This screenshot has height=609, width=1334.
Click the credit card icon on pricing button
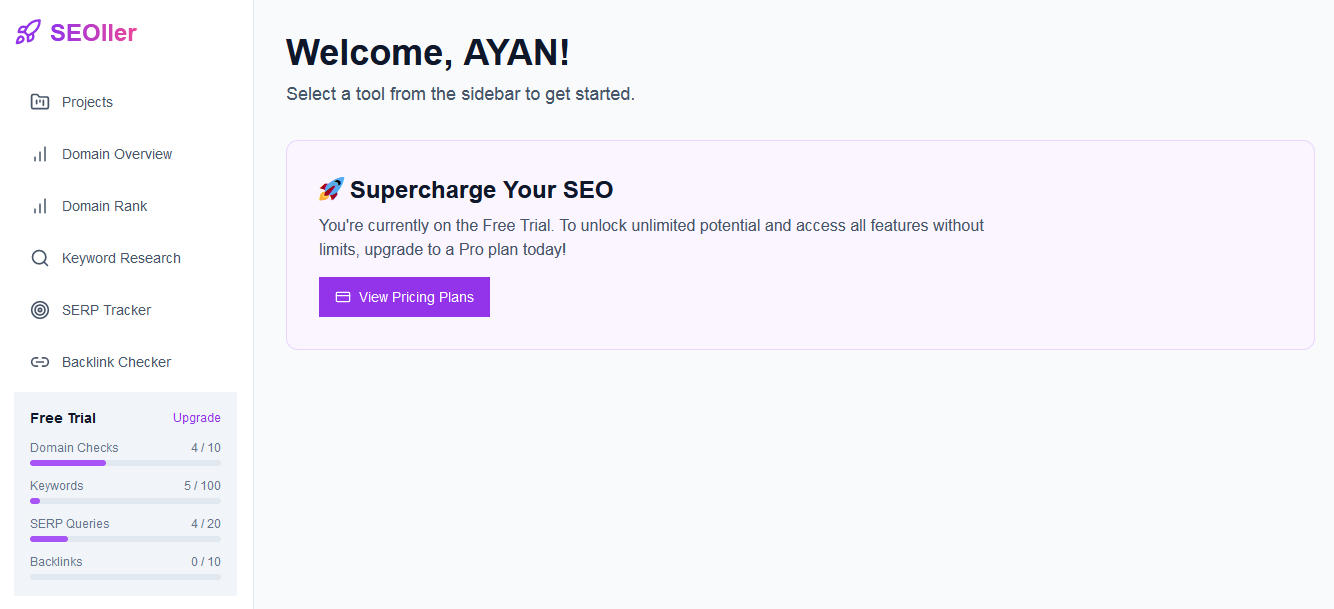click(341, 296)
